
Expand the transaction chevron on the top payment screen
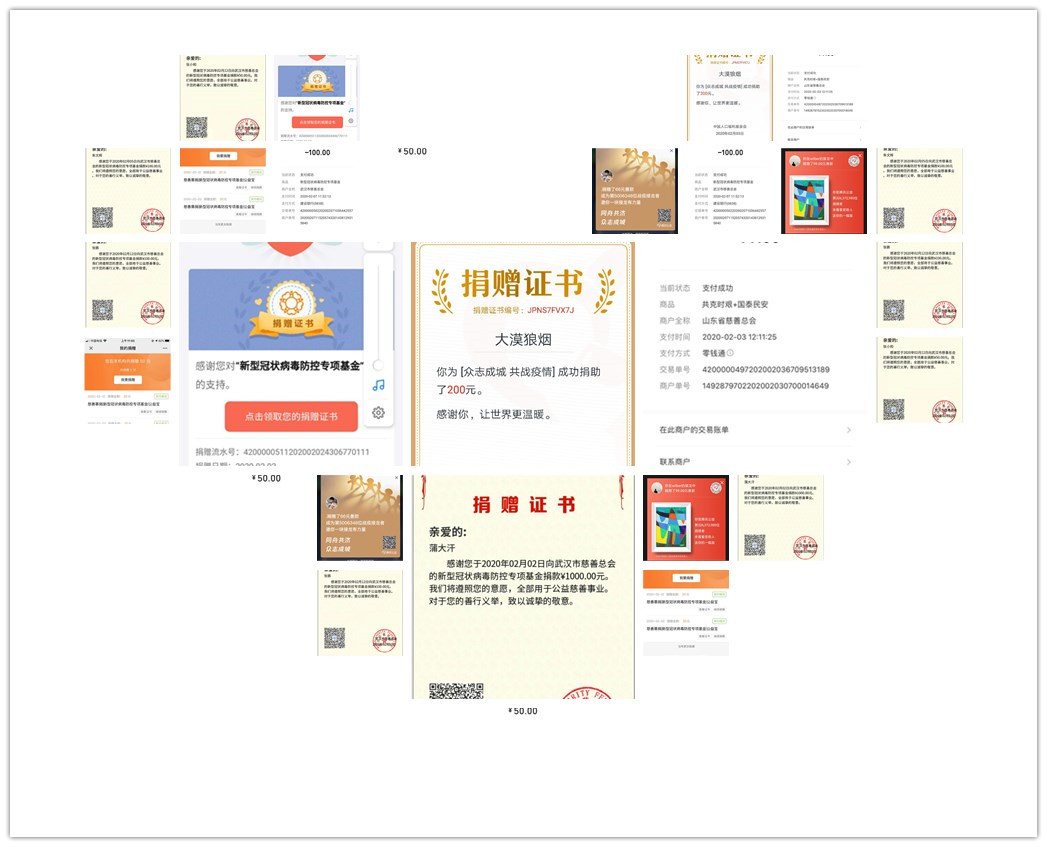pos(860,126)
